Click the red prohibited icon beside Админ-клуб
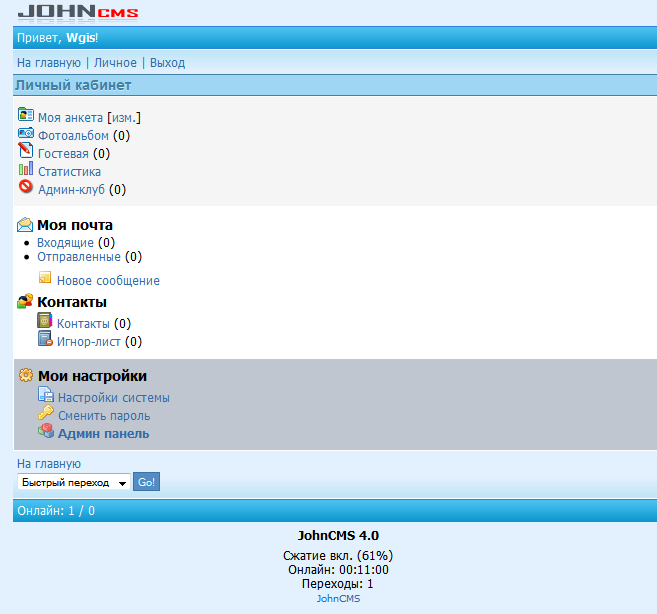The width and height of the screenshot is (657, 614). tap(26, 186)
